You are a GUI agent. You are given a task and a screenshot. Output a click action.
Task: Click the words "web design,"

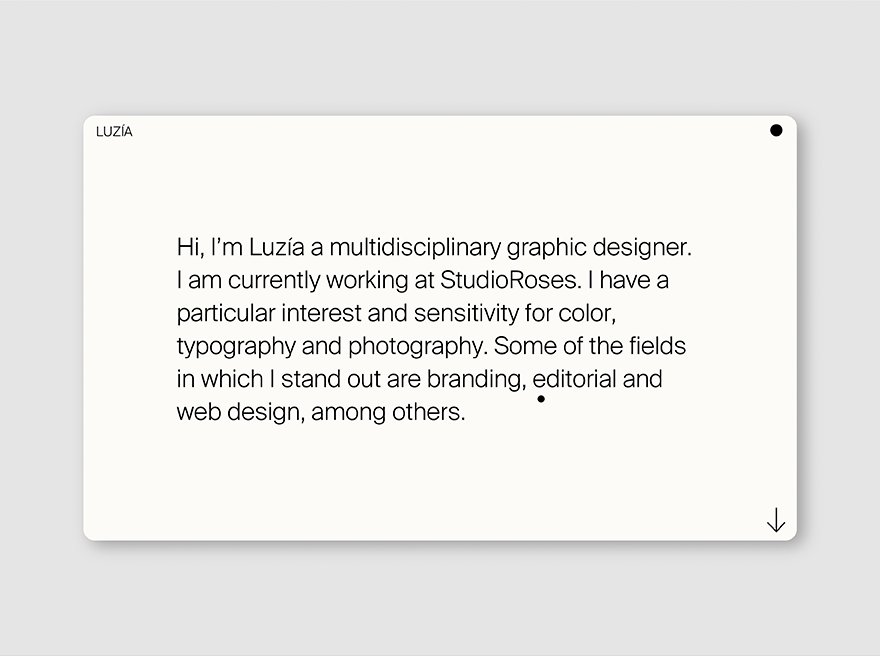[x=241, y=412]
